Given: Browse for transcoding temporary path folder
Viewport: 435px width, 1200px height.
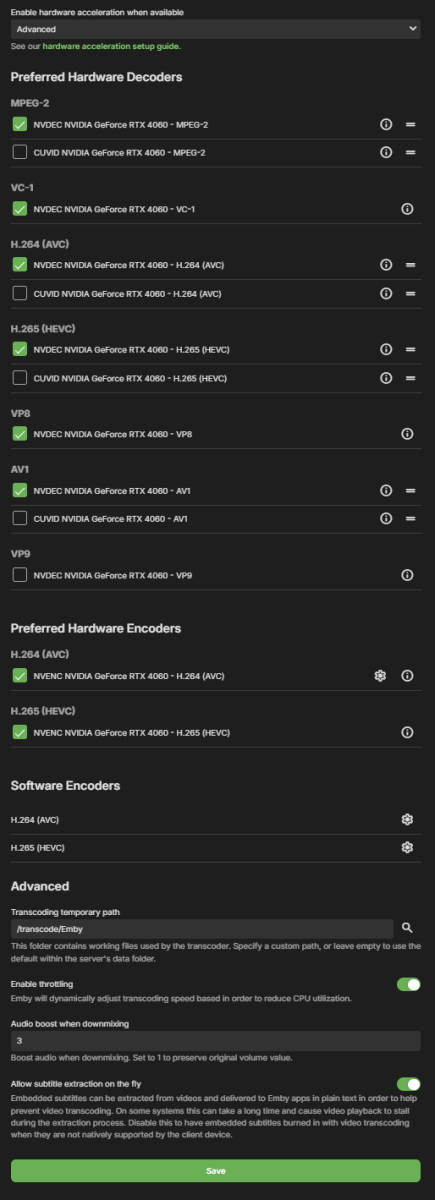Looking at the screenshot, I should (x=407, y=928).
